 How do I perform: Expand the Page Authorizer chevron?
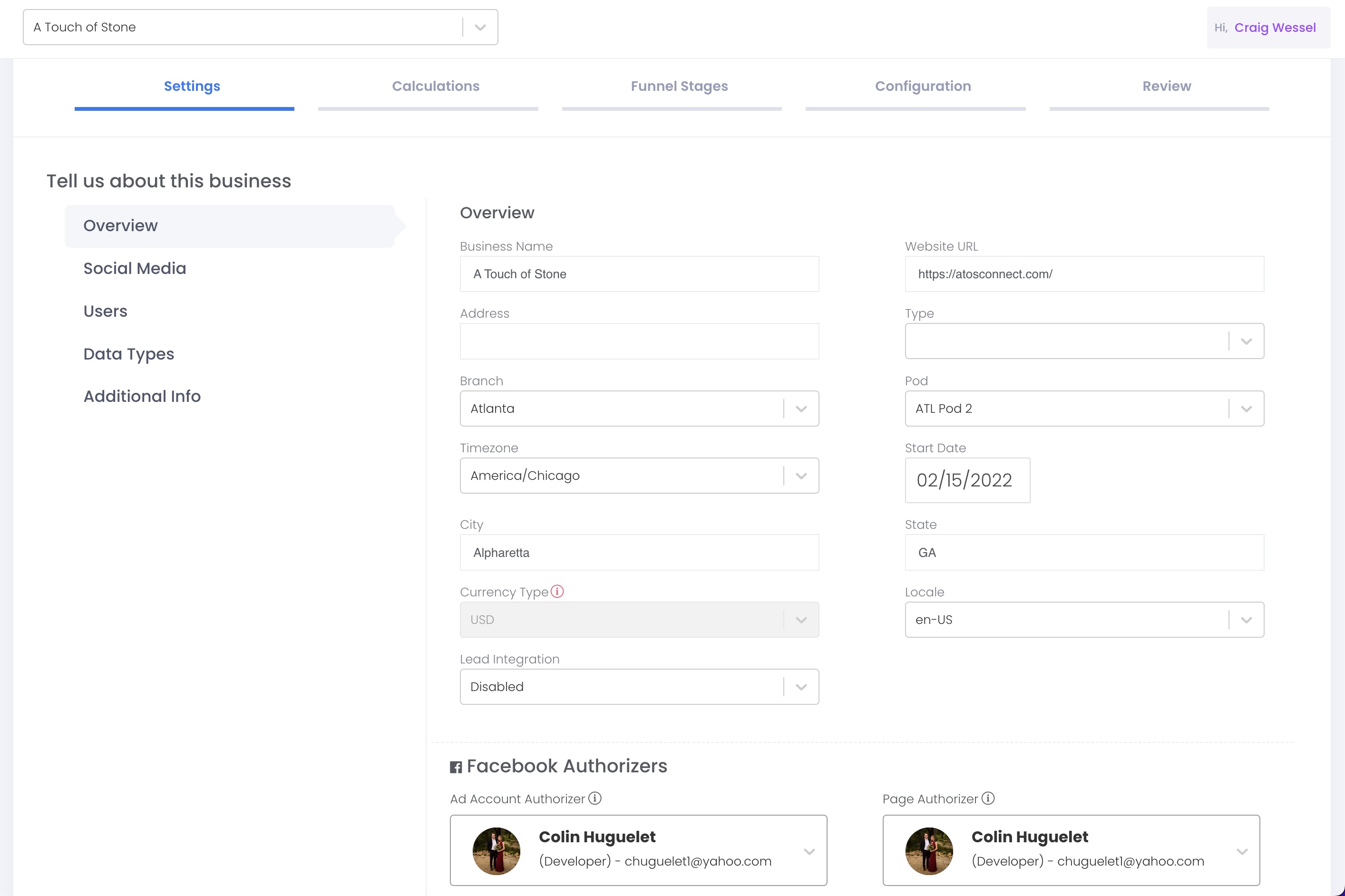[1242, 851]
